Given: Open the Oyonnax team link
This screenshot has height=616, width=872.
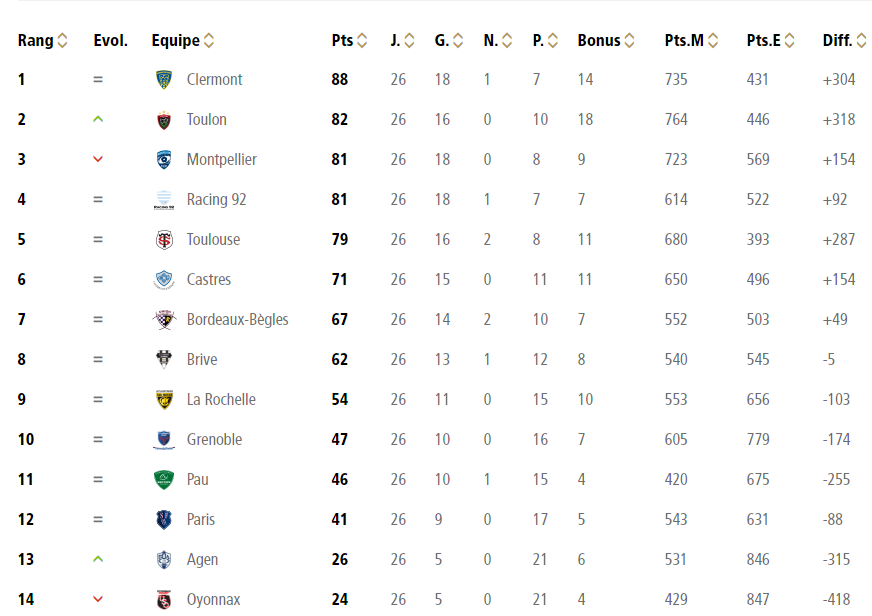Looking at the screenshot, I should pos(213,599).
